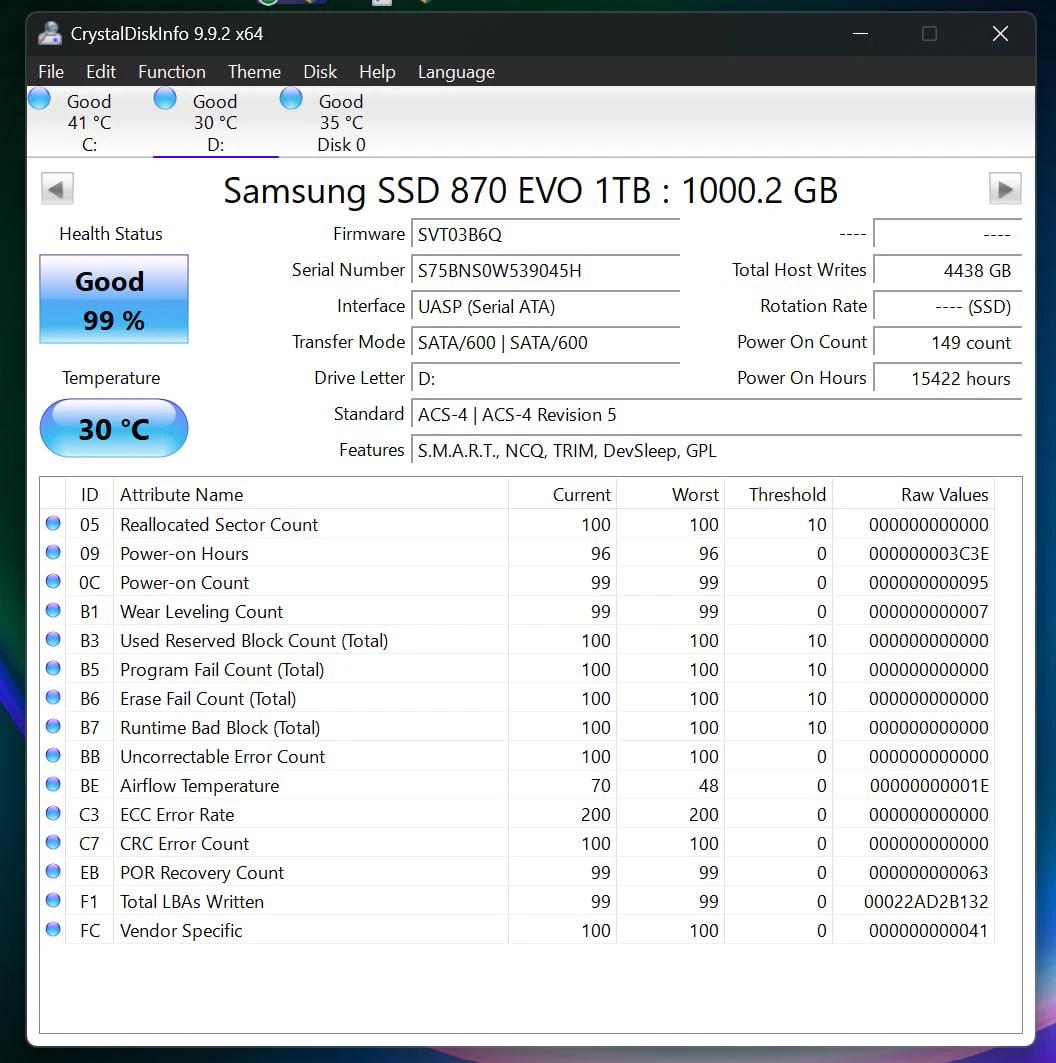Click status dot of POR Recovery Count
This screenshot has width=1056, height=1063.
pyautogui.click(x=53, y=871)
